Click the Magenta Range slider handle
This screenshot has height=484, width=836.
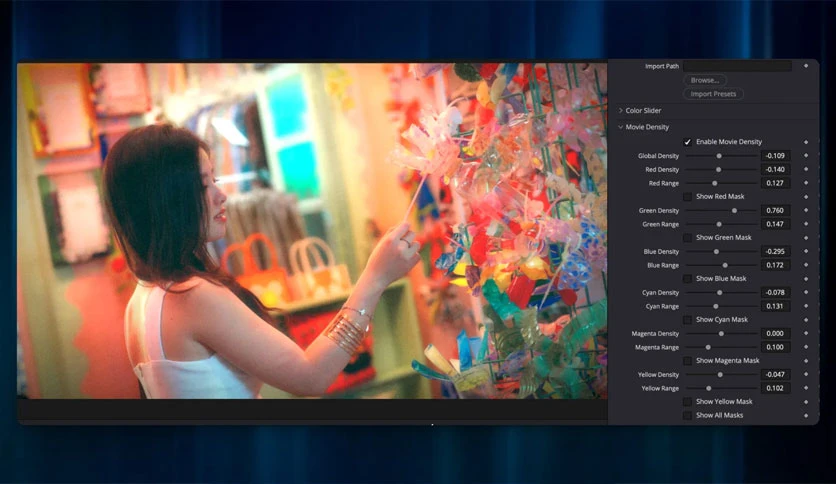click(x=709, y=347)
